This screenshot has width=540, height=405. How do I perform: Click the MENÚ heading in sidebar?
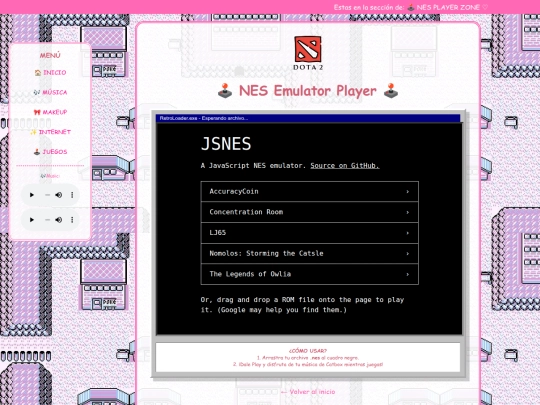coord(50,55)
